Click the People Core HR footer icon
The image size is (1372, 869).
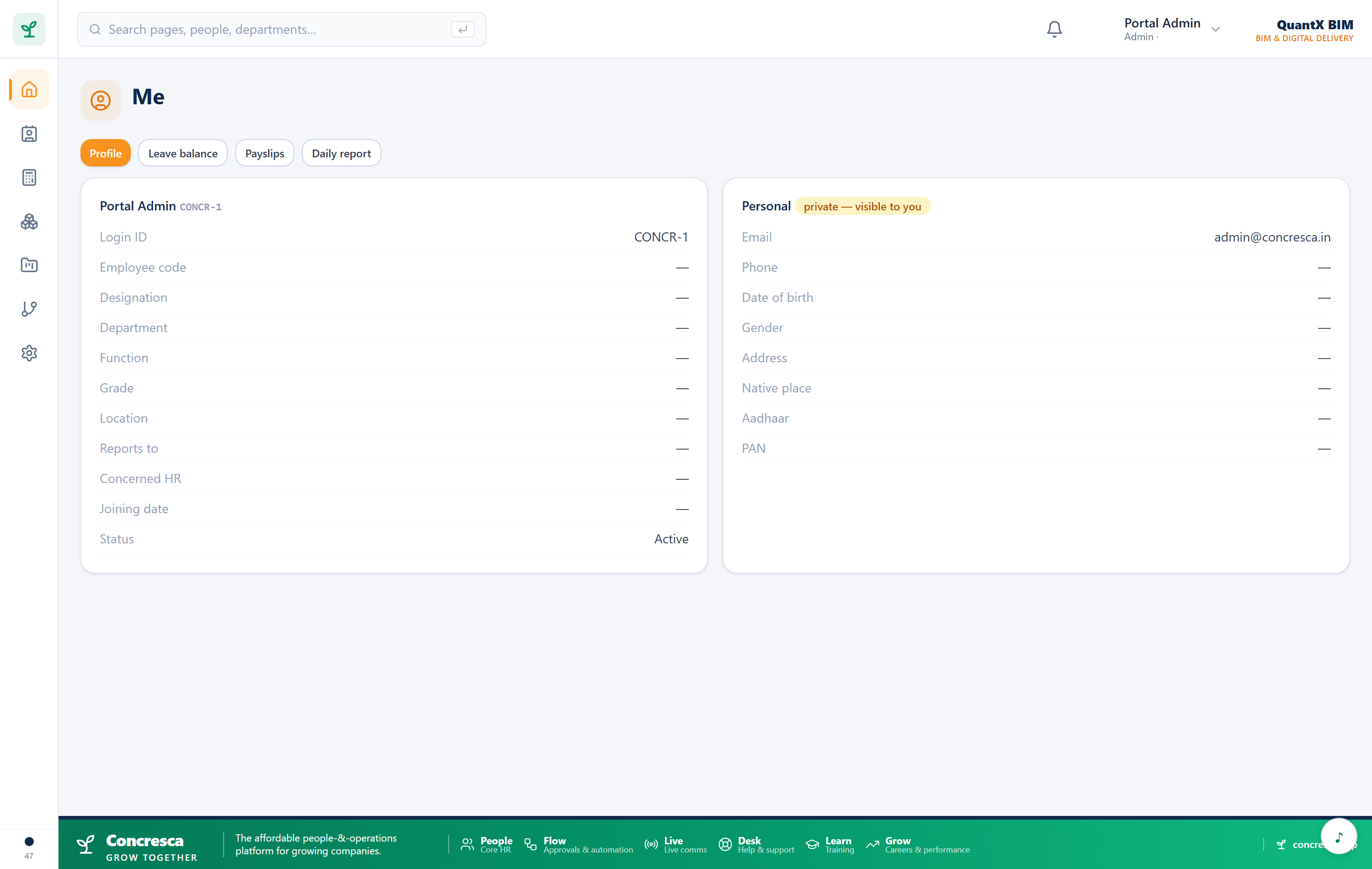467,844
